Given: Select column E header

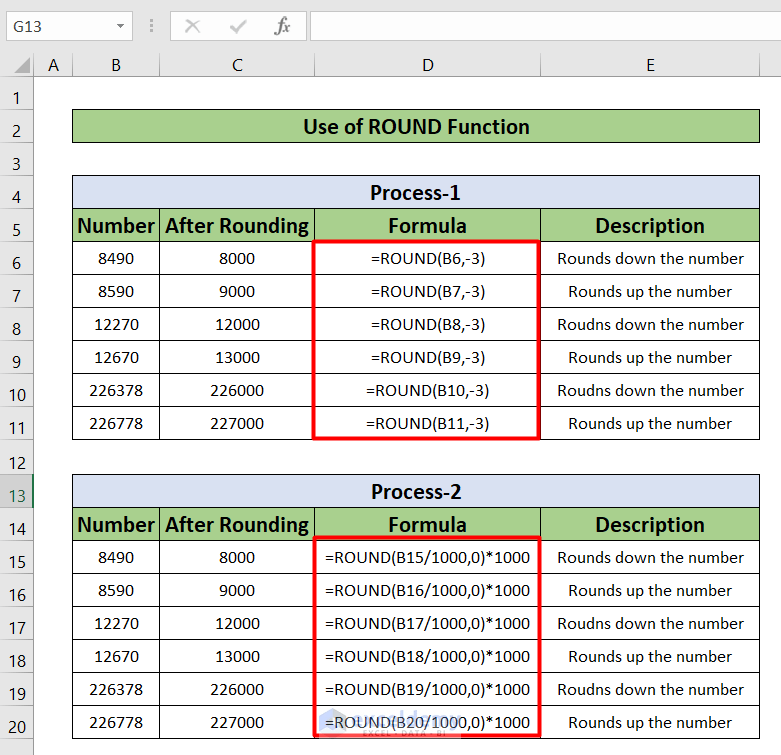Looking at the screenshot, I should point(650,65).
